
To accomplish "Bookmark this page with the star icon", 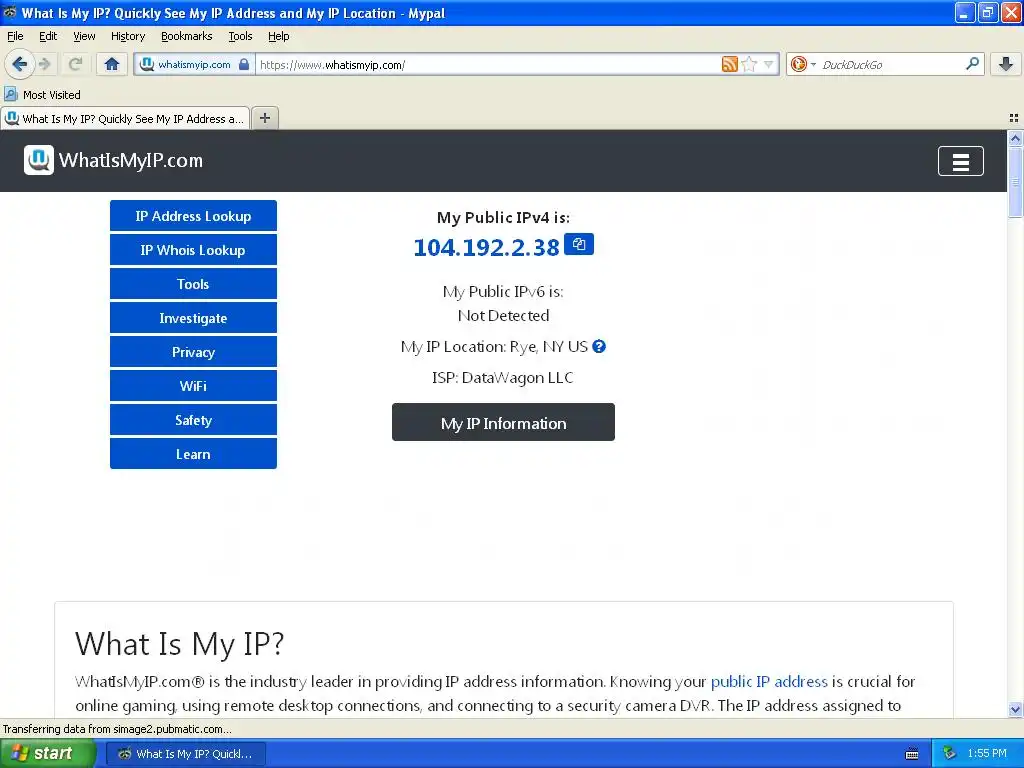I will 749,64.
